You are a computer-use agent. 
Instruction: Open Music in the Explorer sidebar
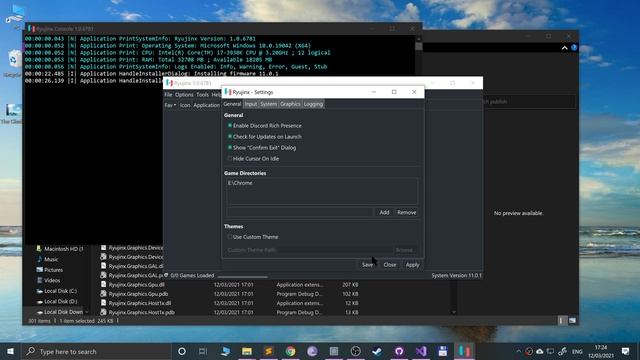pyautogui.click(x=51, y=259)
